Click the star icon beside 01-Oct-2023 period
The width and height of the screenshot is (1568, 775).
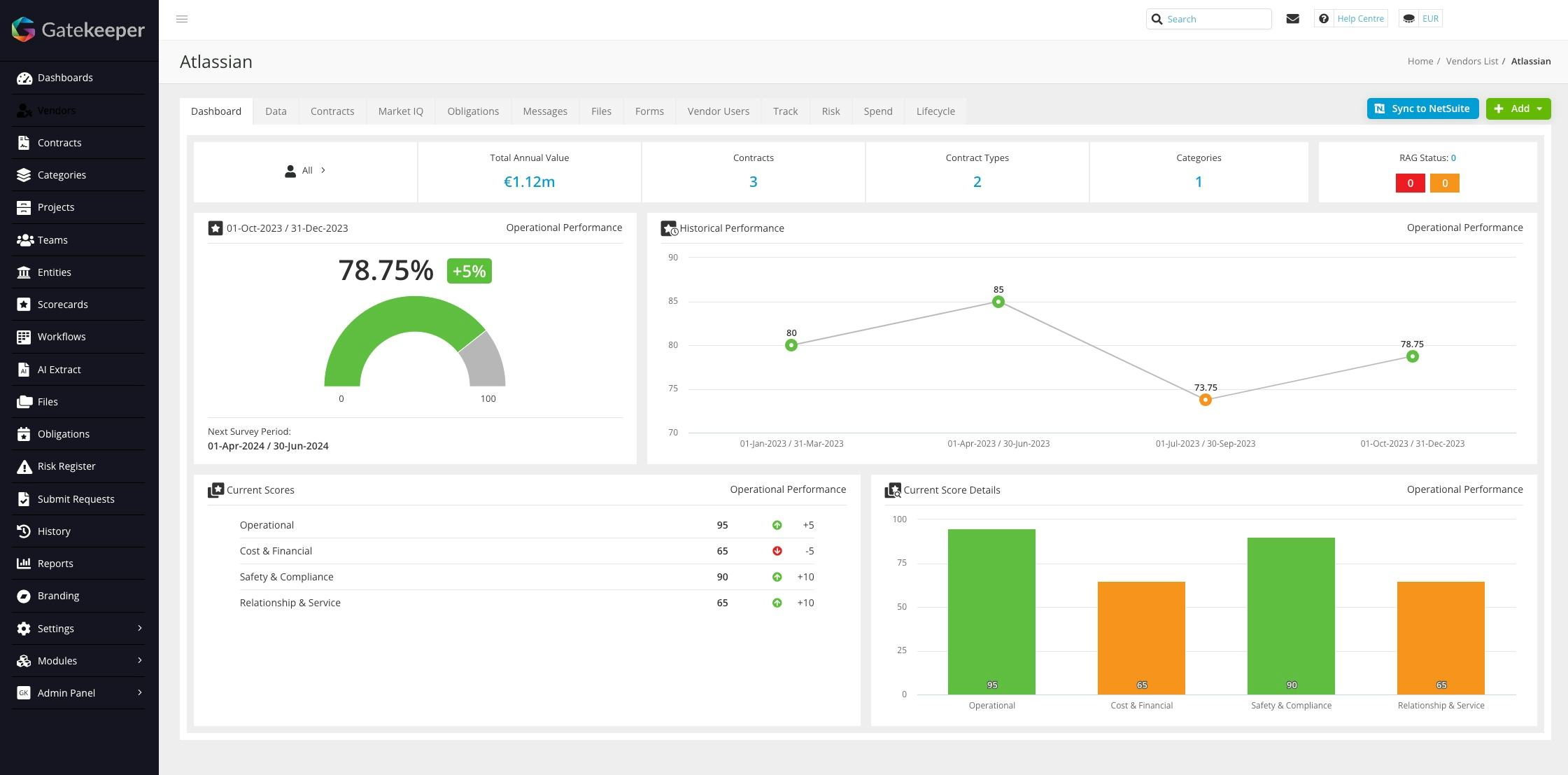pos(216,228)
